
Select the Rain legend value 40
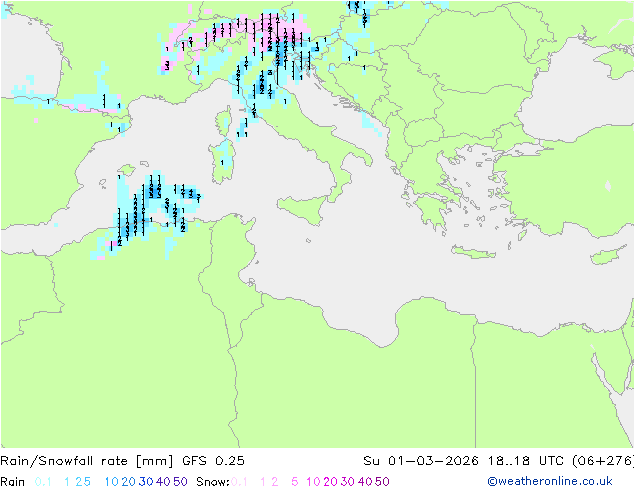[163, 482]
